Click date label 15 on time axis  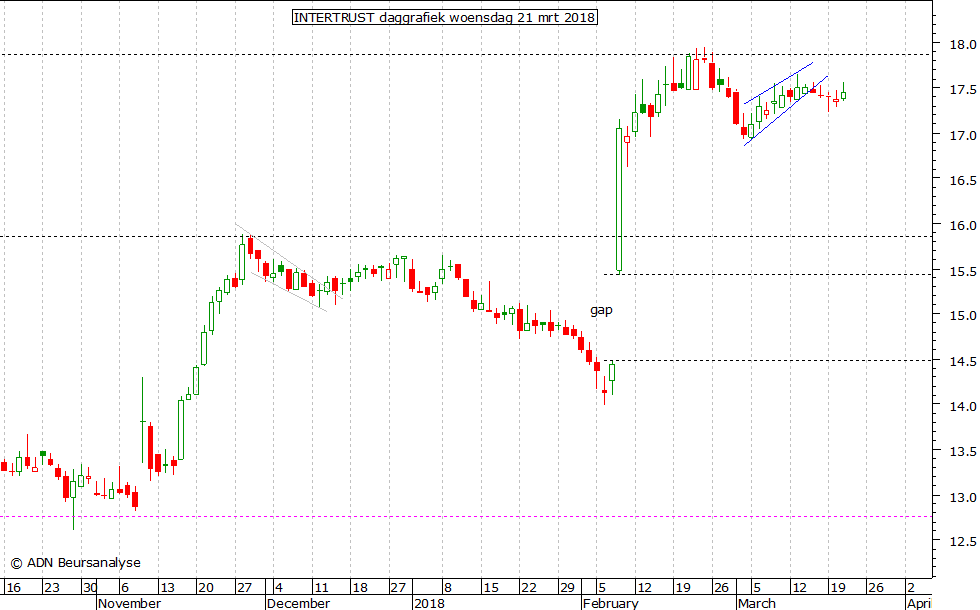[x=491, y=588]
